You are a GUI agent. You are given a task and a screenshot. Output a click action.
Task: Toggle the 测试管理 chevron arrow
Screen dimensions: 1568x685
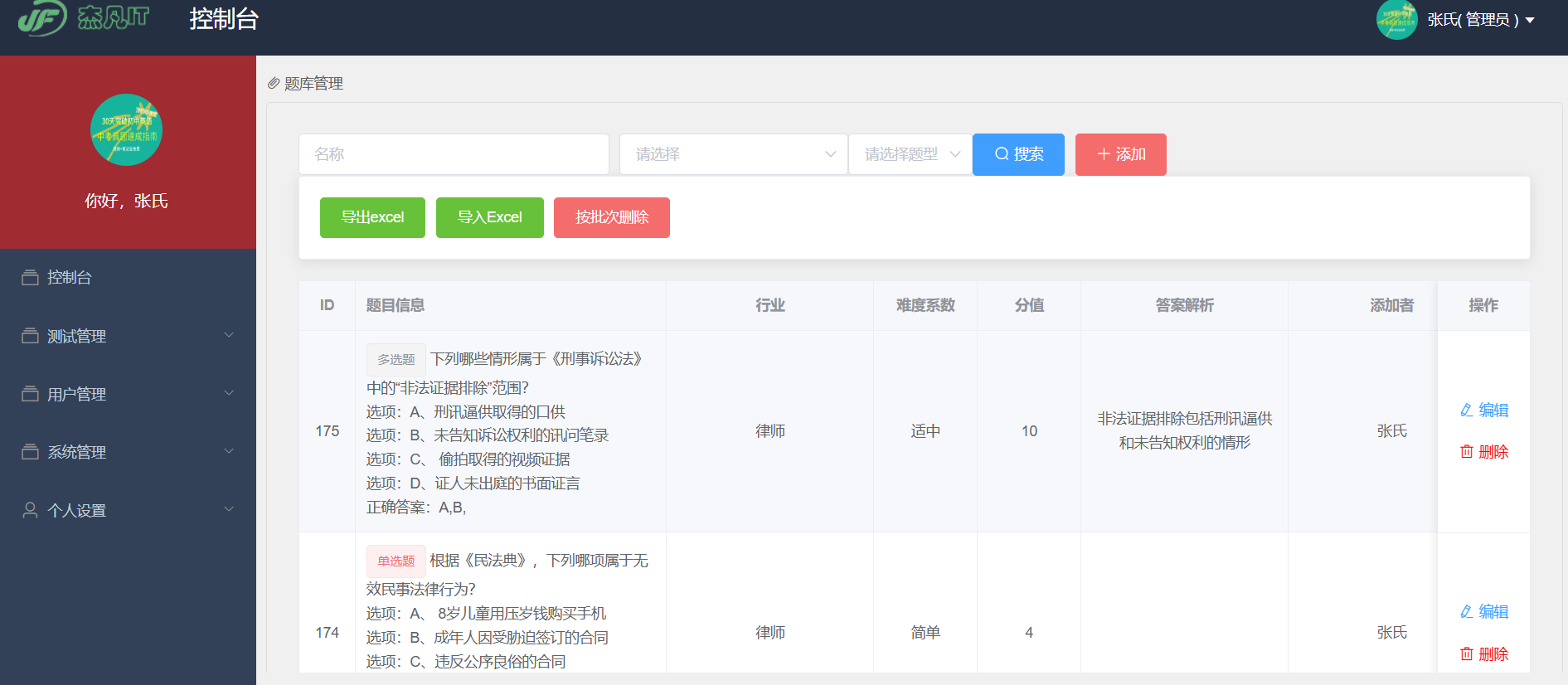pyautogui.click(x=229, y=335)
